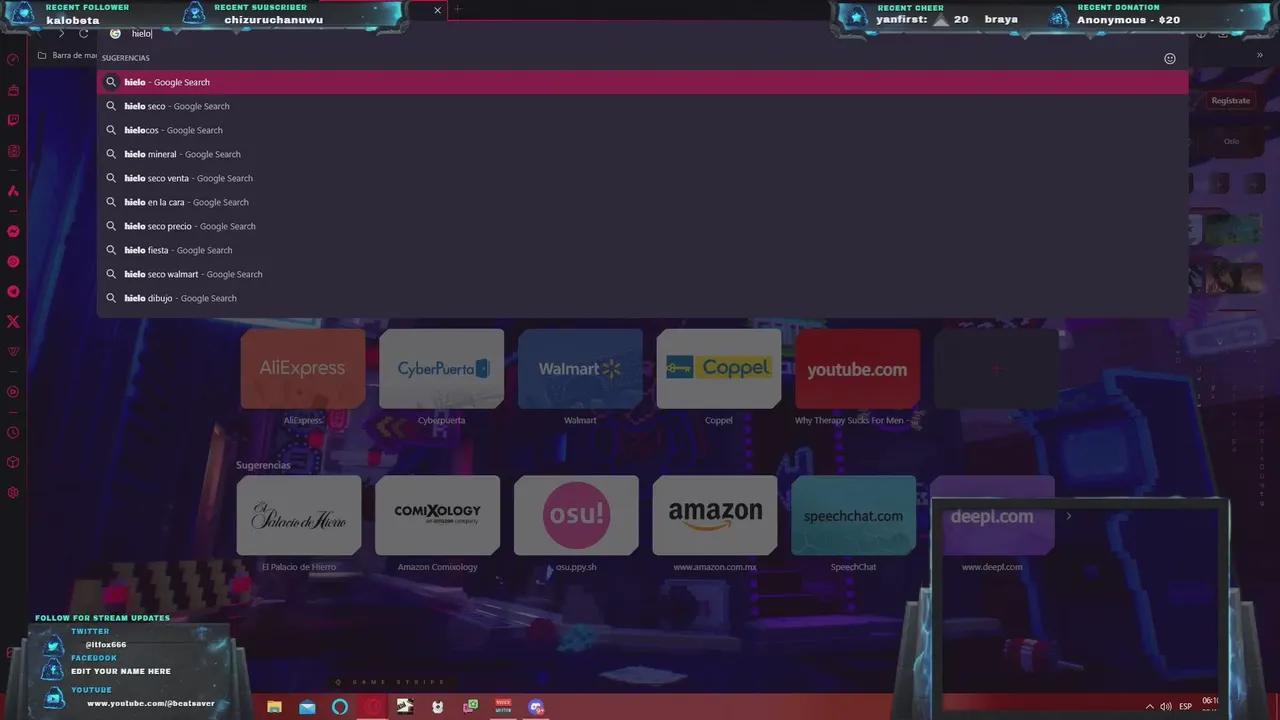Open File Explorer from the taskbar

click(274, 707)
